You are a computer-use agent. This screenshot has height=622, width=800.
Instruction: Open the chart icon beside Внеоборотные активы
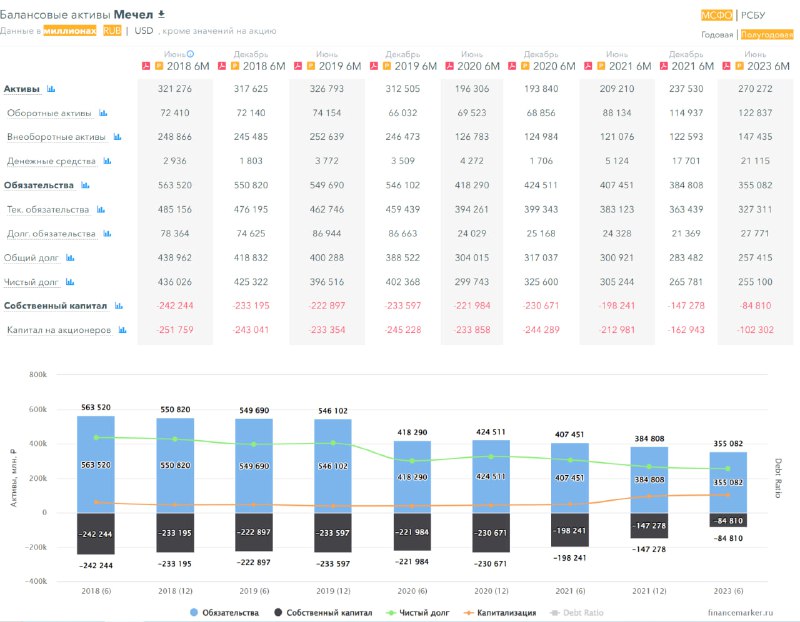click(x=117, y=137)
